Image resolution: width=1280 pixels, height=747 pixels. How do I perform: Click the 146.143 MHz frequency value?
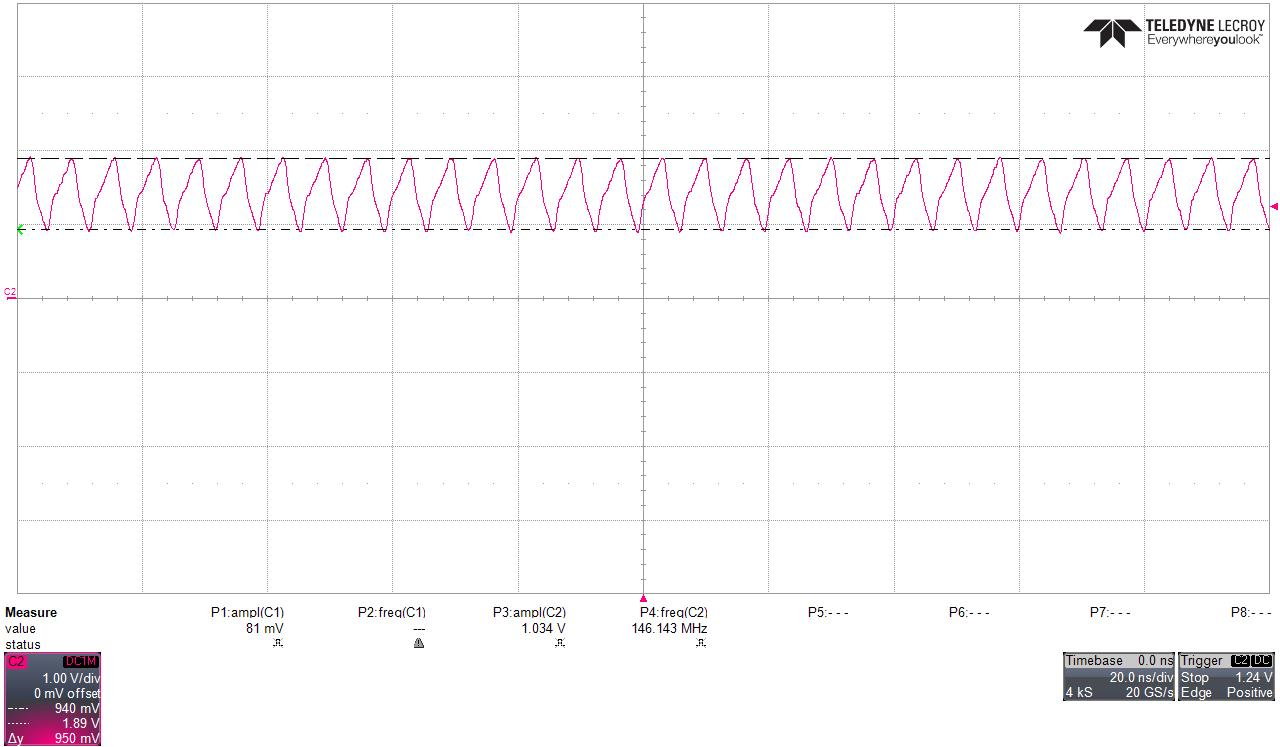[669, 628]
